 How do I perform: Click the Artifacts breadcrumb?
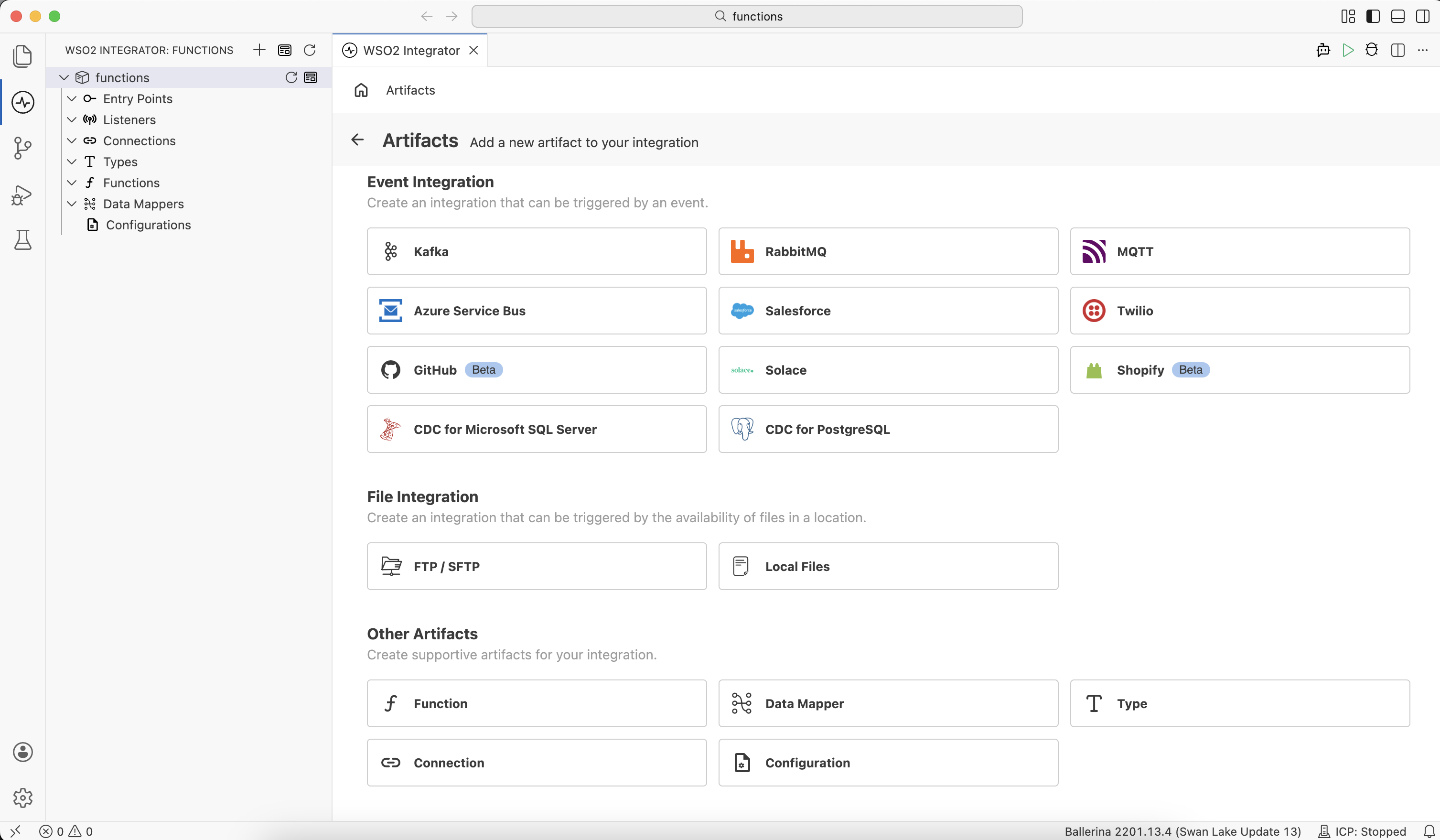click(410, 90)
